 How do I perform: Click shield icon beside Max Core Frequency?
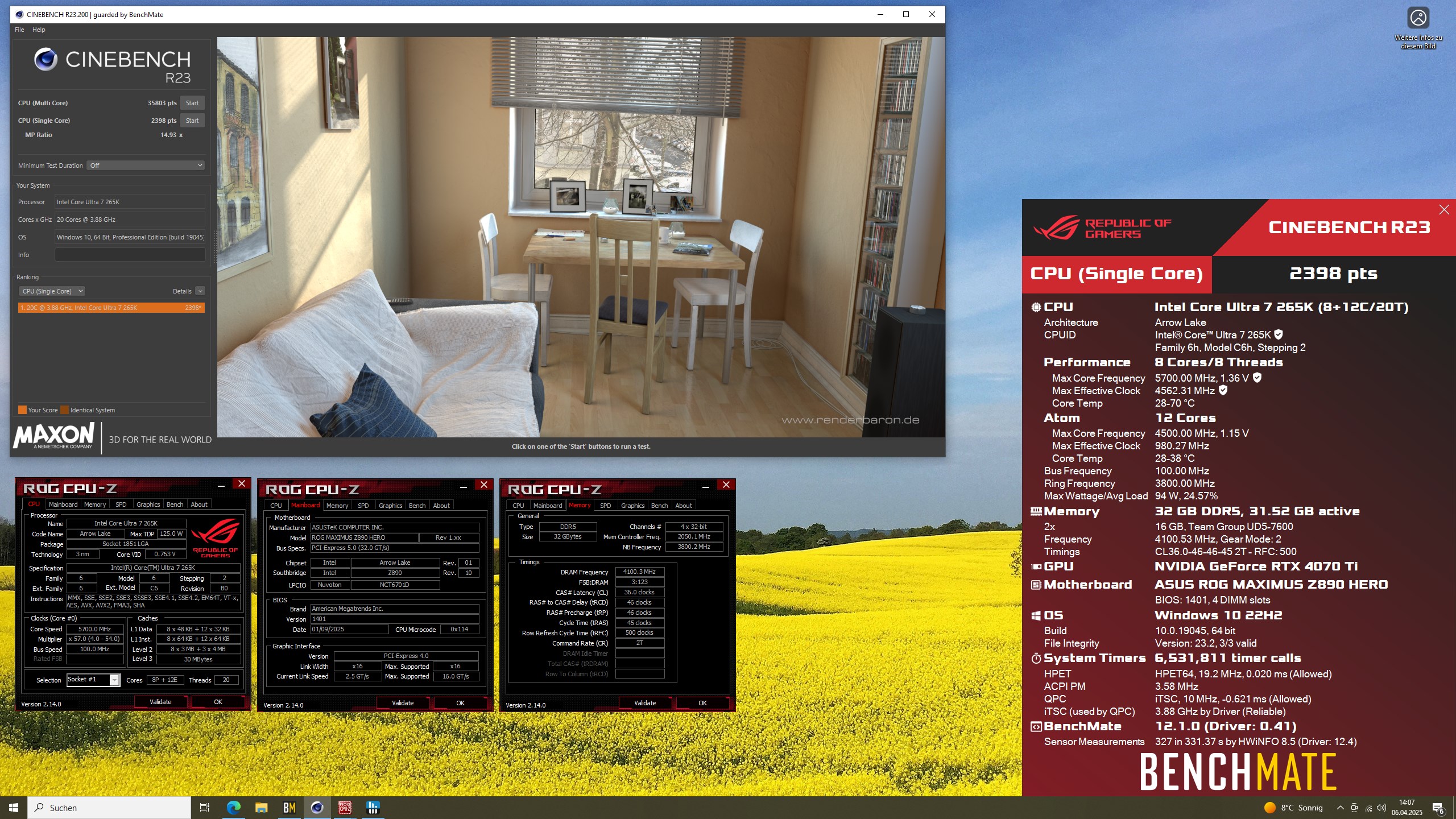1257,378
